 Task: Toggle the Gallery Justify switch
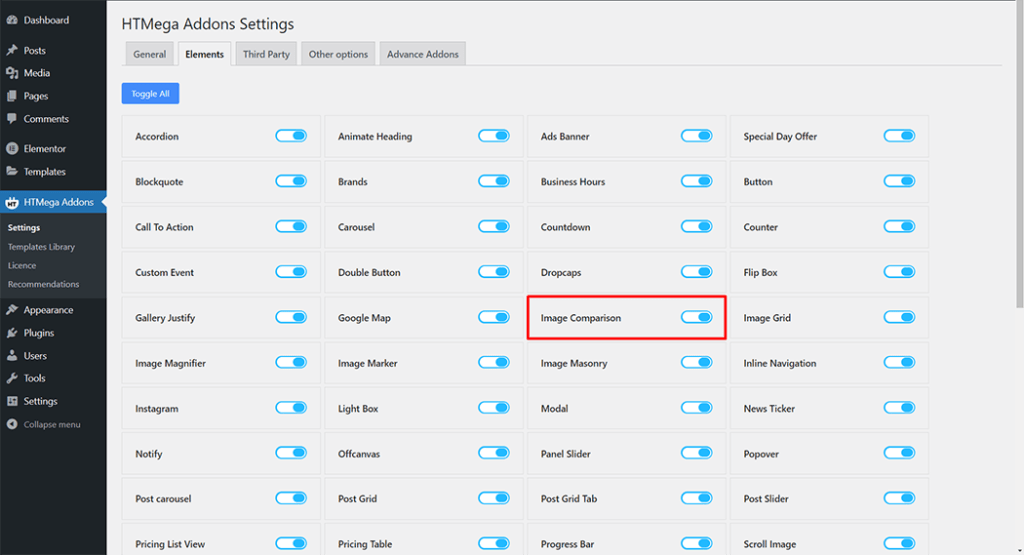291,317
